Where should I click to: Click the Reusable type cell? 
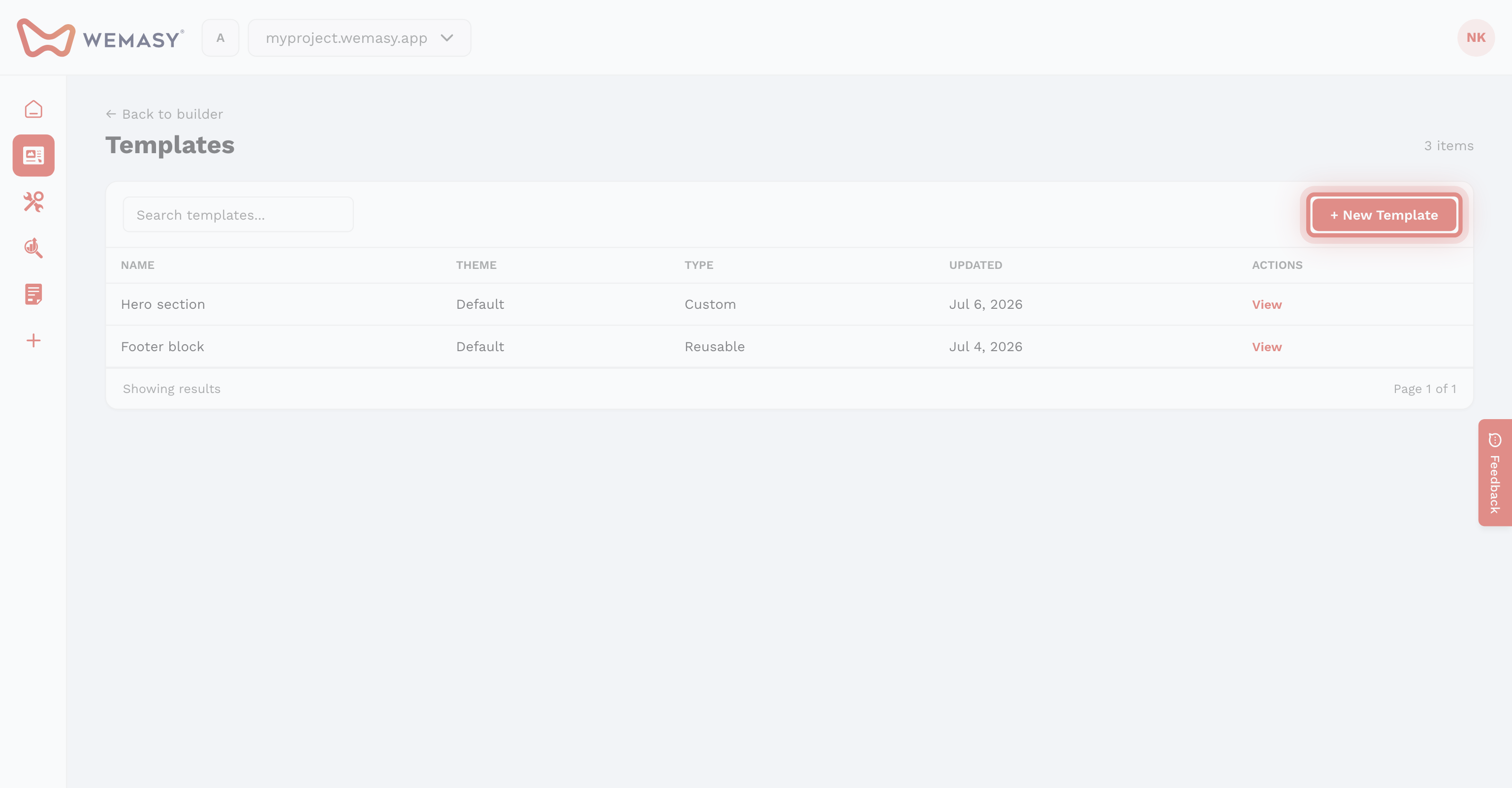(714, 347)
